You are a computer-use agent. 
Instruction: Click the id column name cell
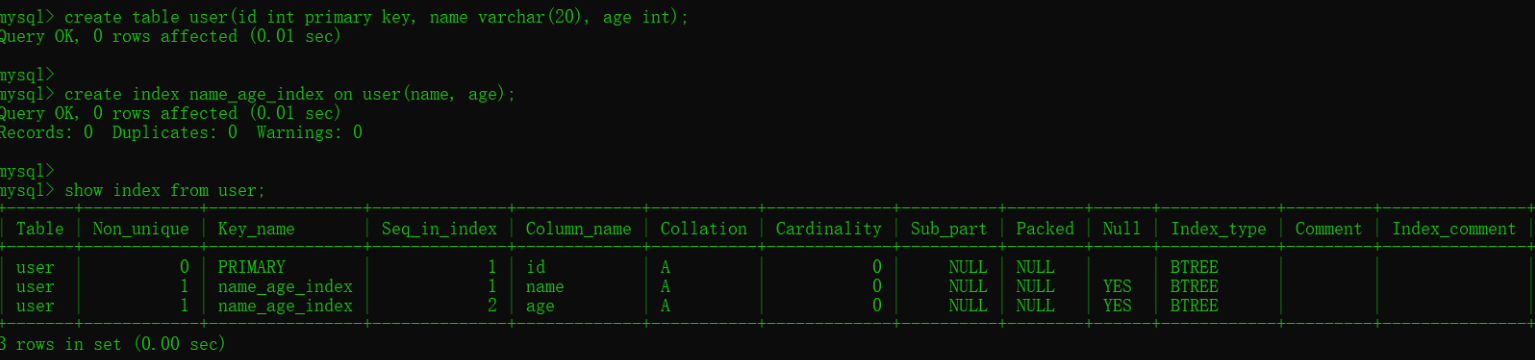click(535, 267)
